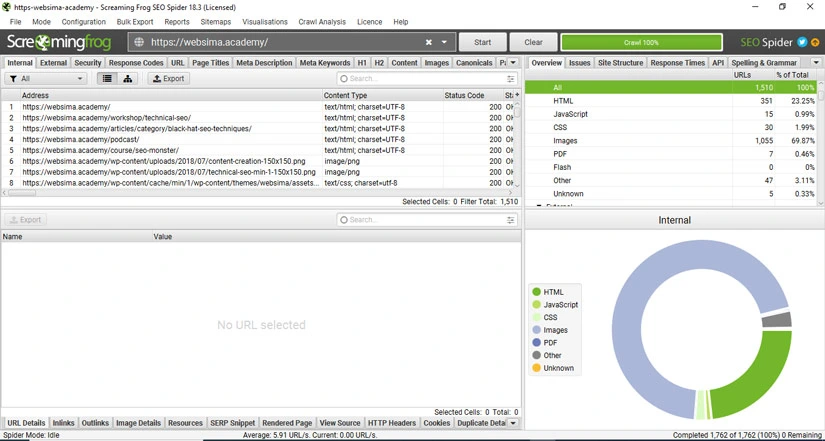
Task: Click the lower Search field
Action: pos(427,220)
